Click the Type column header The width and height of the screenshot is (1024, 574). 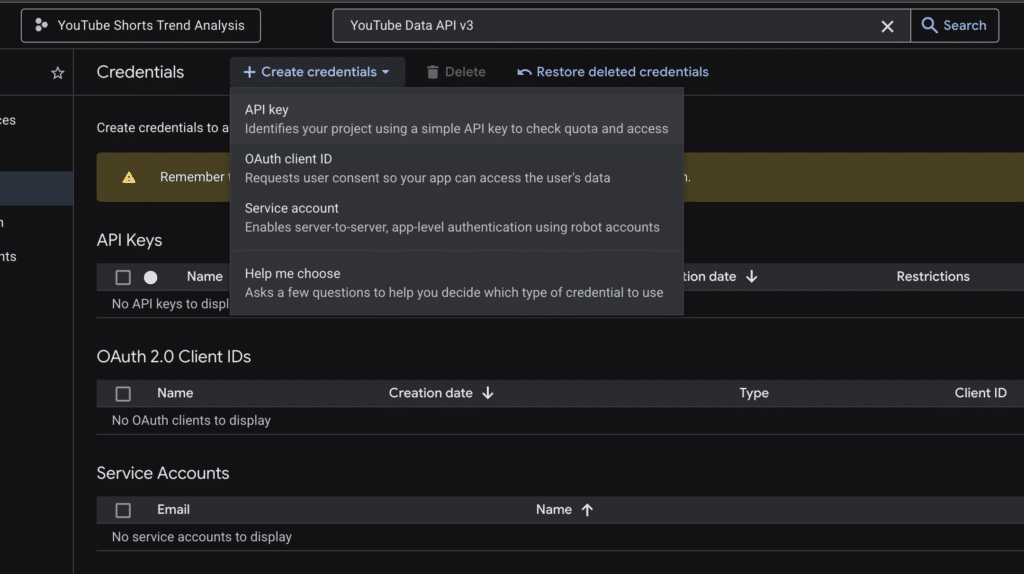point(754,393)
